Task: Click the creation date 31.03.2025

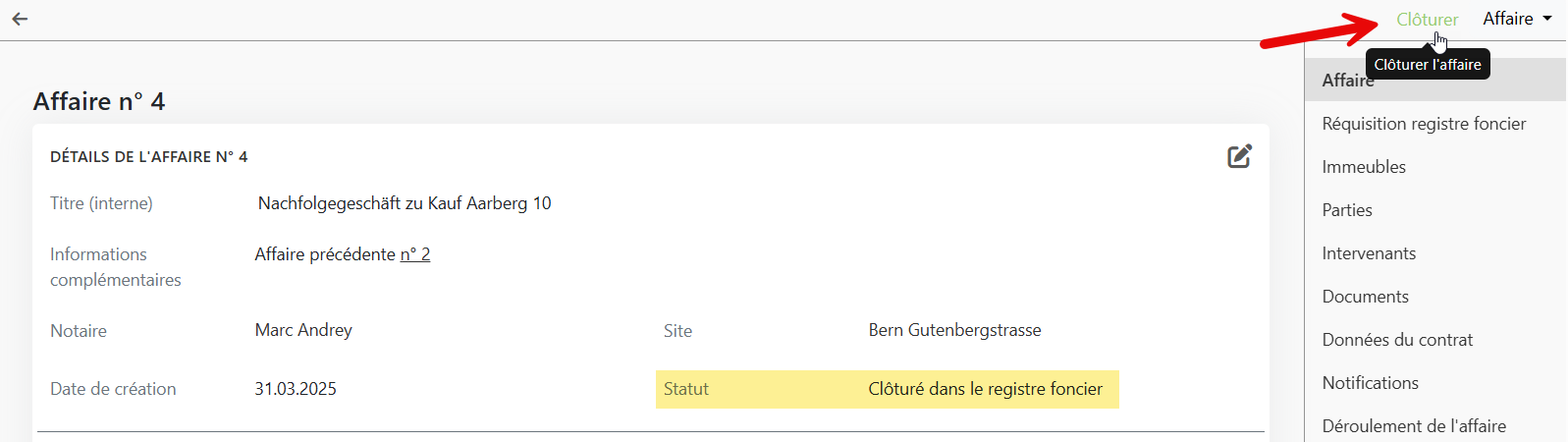Action: pyautogui.click(x=296, y=389)
